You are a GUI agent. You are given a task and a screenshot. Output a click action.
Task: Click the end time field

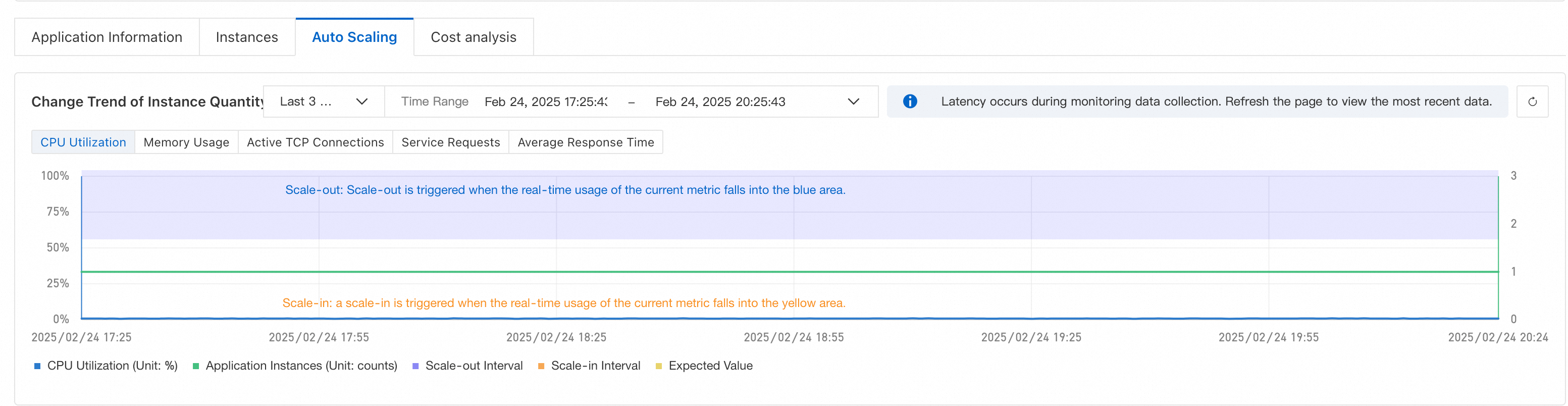pos(720,101)
